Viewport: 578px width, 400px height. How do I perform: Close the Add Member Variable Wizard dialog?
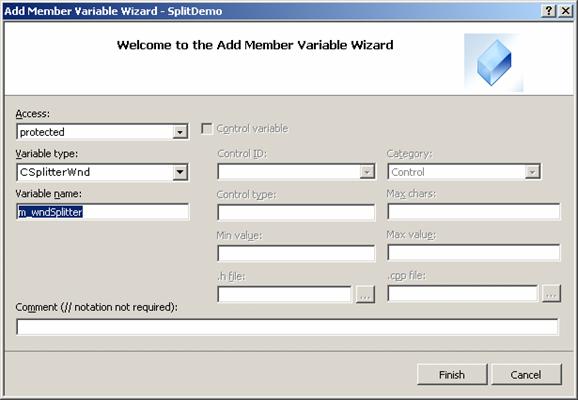pos(566,11)
